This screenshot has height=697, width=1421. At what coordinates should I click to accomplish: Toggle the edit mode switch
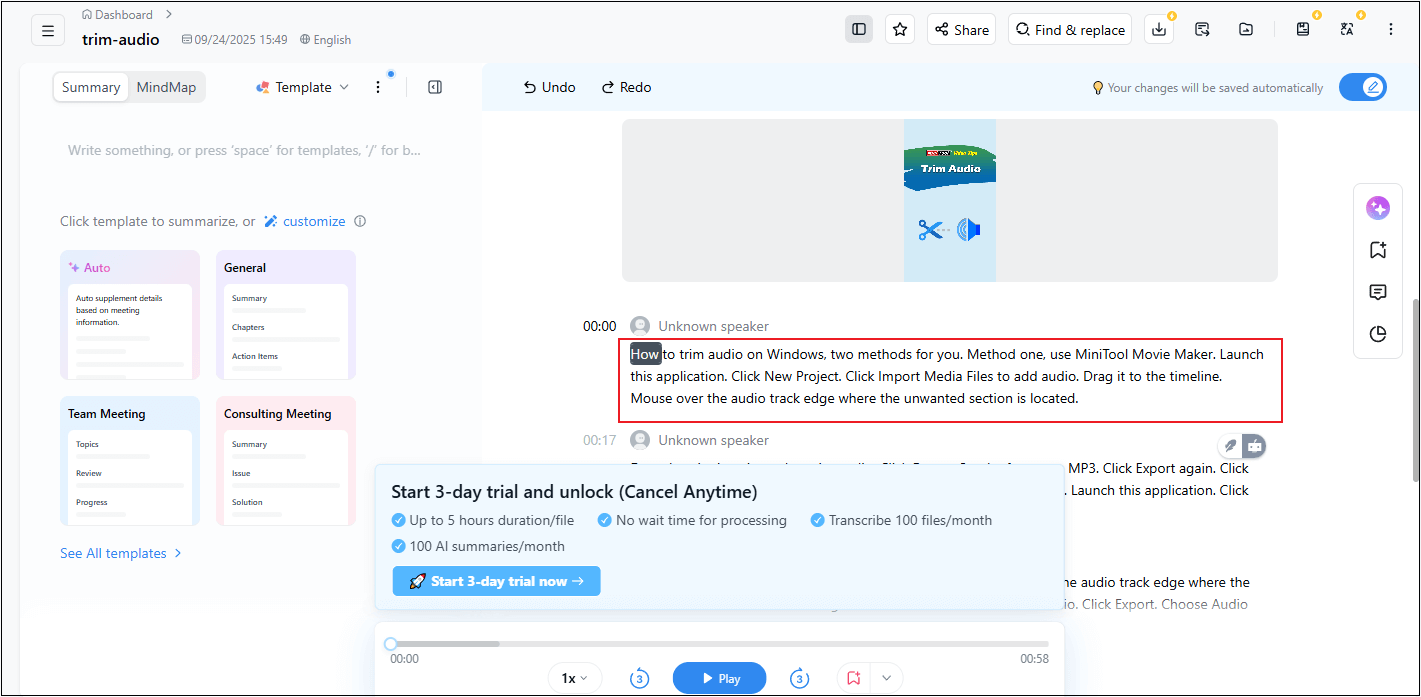coord(1363,87)
